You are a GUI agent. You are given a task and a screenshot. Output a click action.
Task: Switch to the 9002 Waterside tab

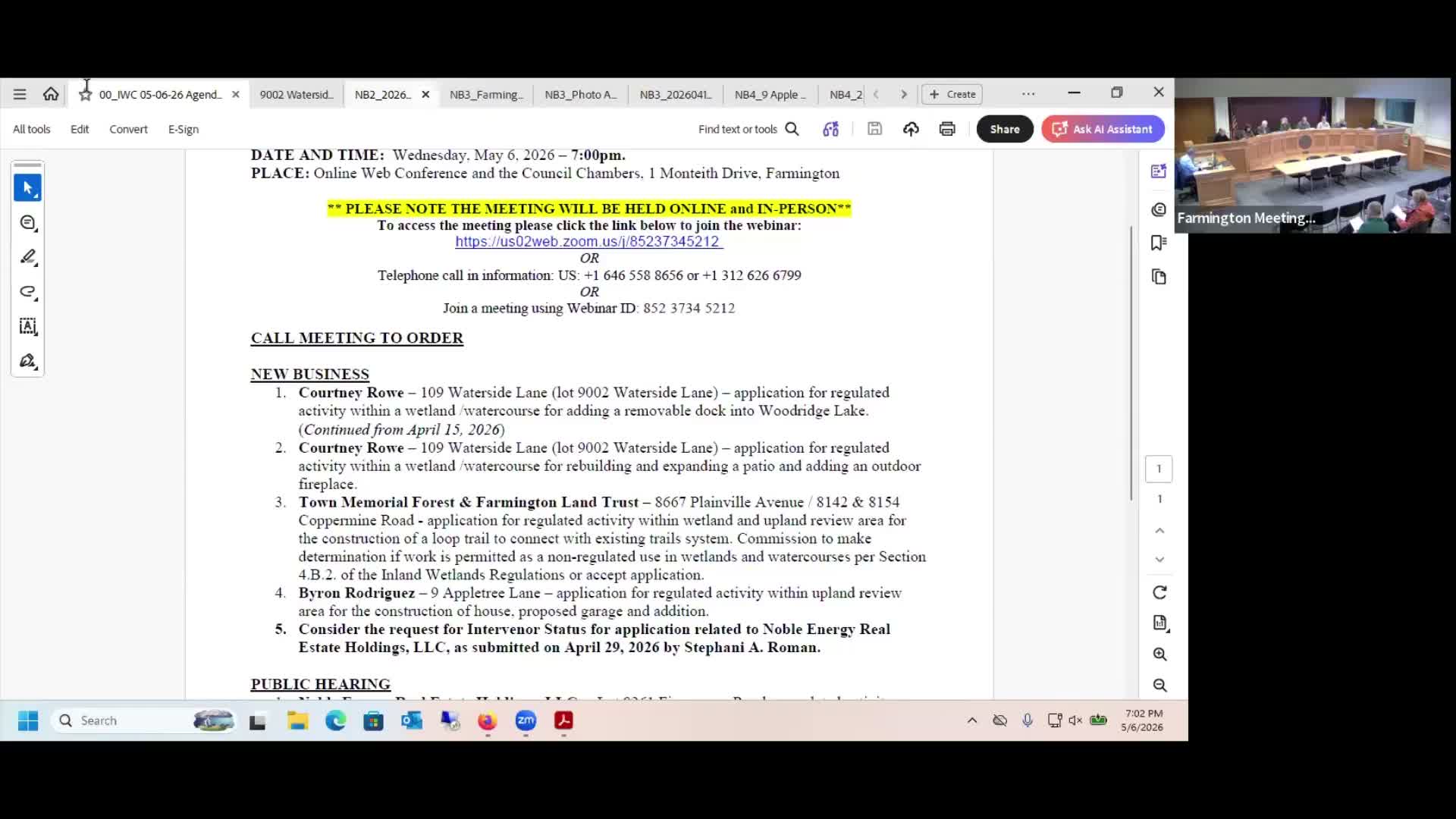pos(297,94)
